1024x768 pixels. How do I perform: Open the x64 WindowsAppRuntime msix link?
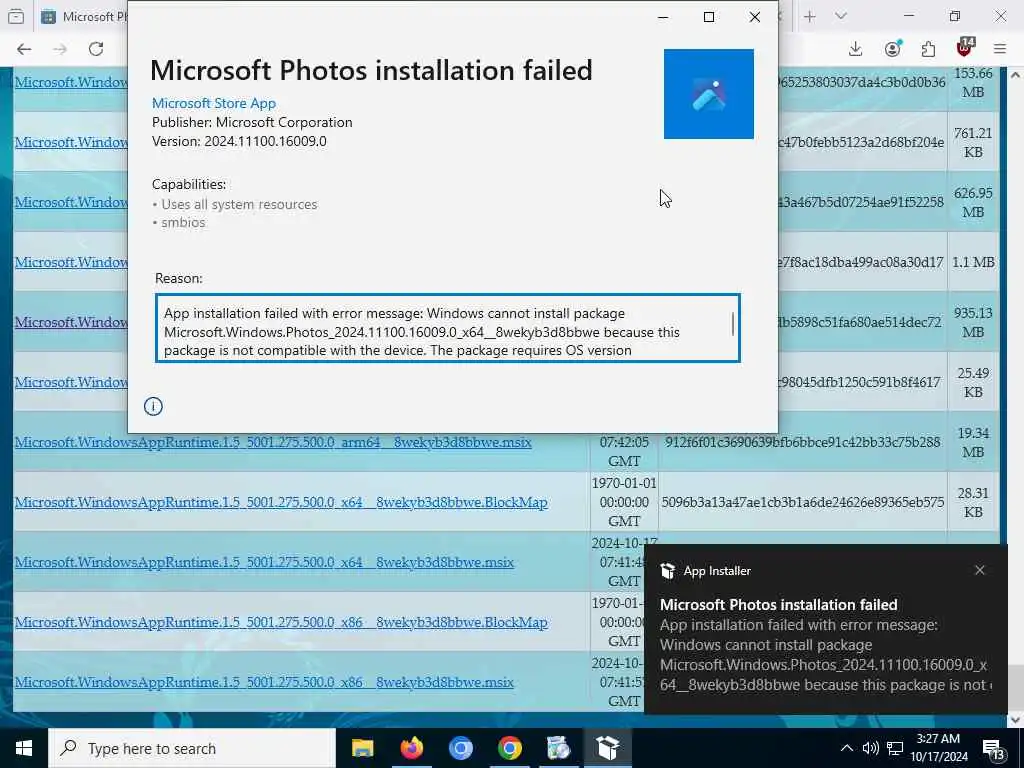tap(264, 562)
